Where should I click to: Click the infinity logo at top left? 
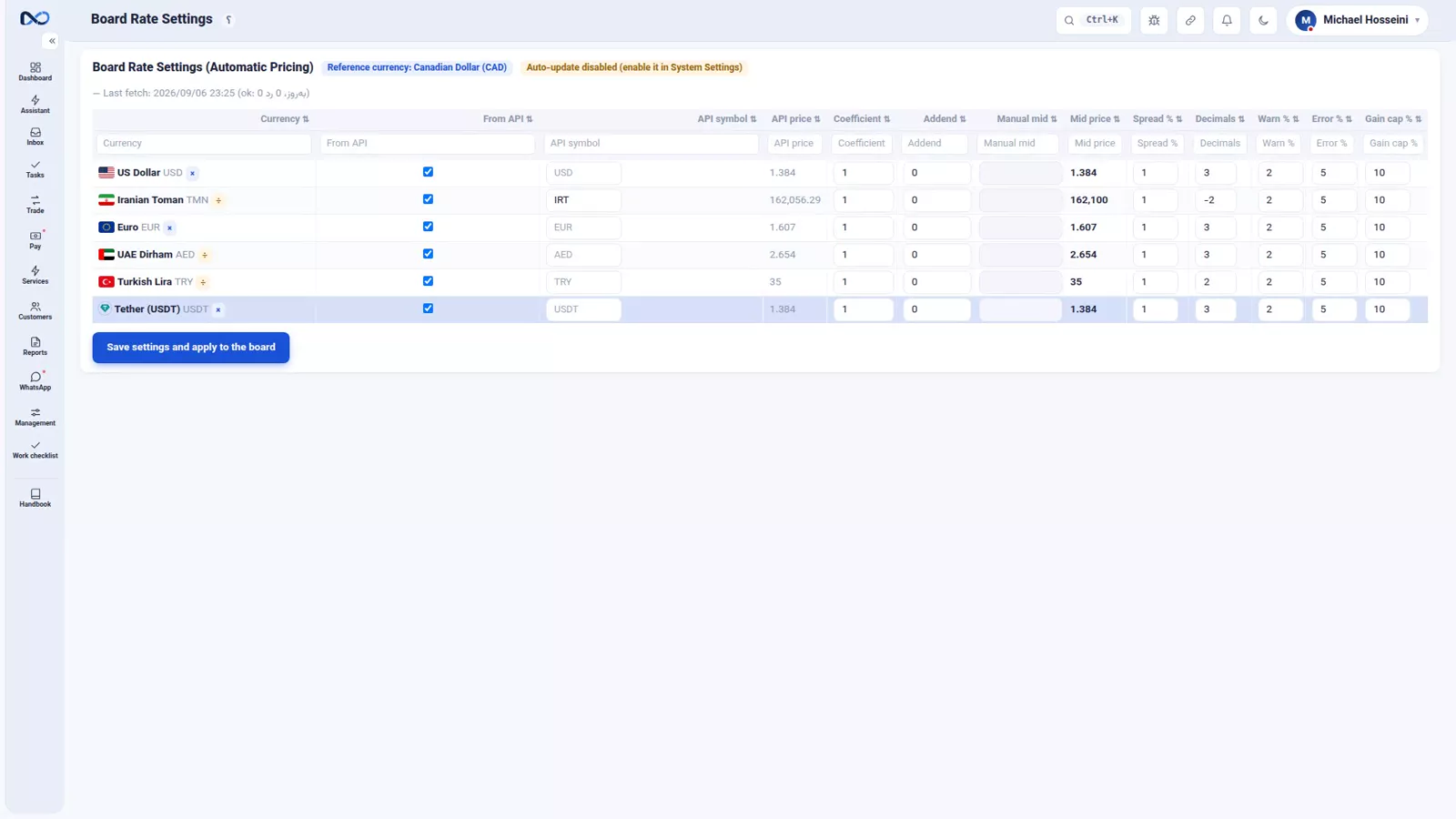click(x=35, y=18)
